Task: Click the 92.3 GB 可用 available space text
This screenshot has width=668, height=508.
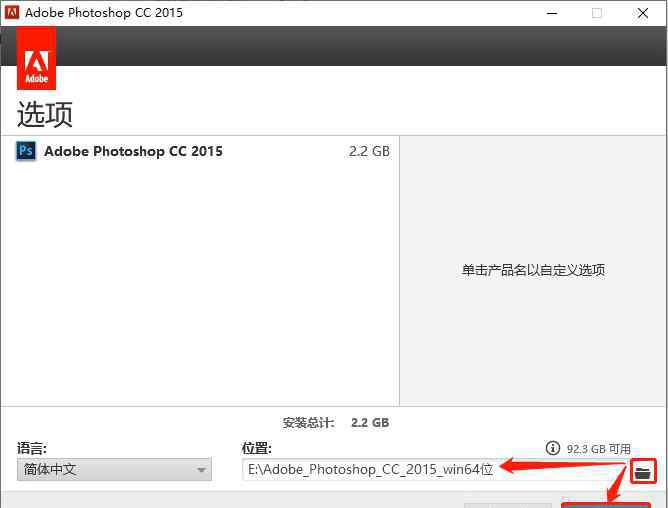Action: [599, 449]
